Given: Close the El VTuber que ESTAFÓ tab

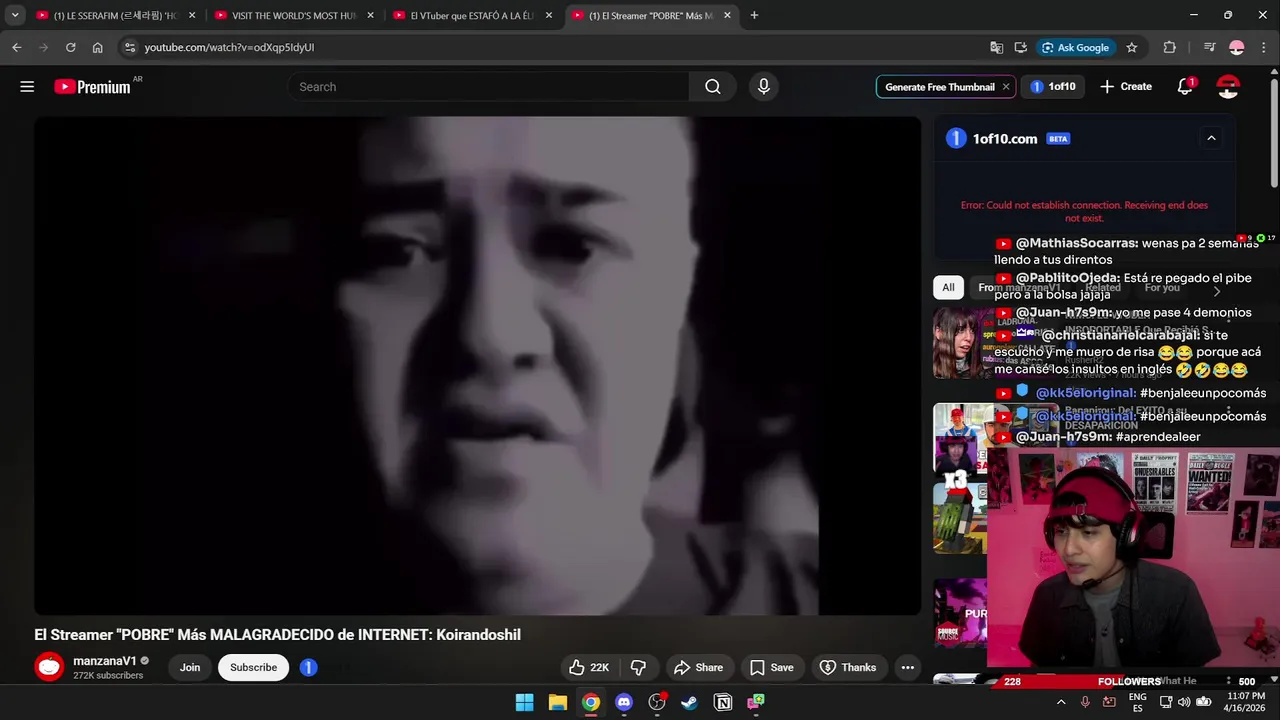Looking at the screenshot, I should pos(549,15).
